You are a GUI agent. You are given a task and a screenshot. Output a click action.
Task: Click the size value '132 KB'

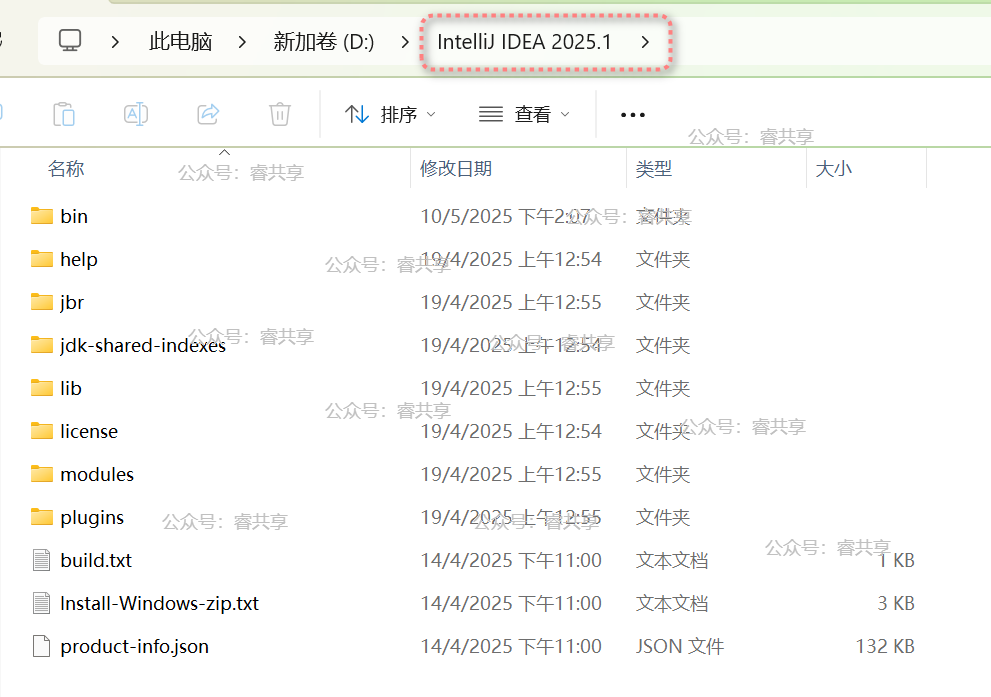pos(885,646)
